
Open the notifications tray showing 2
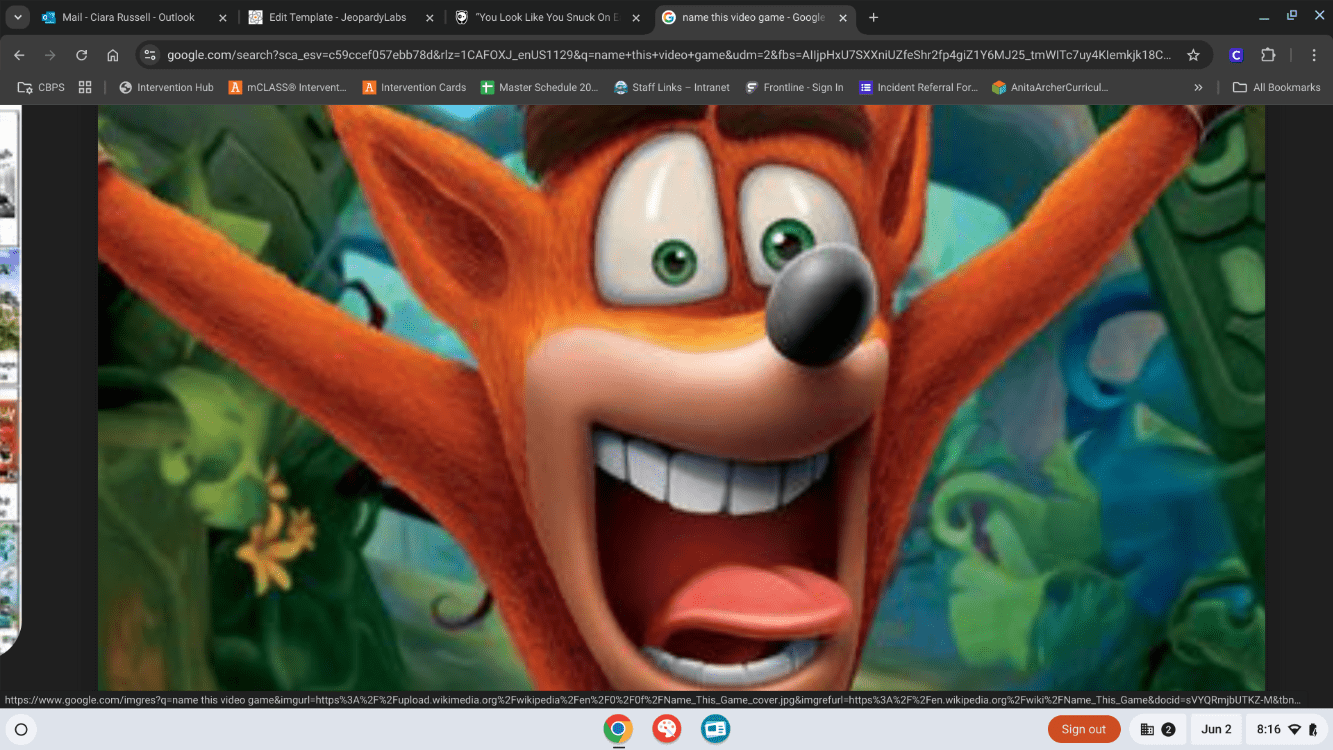click(x=1157, y=729)
